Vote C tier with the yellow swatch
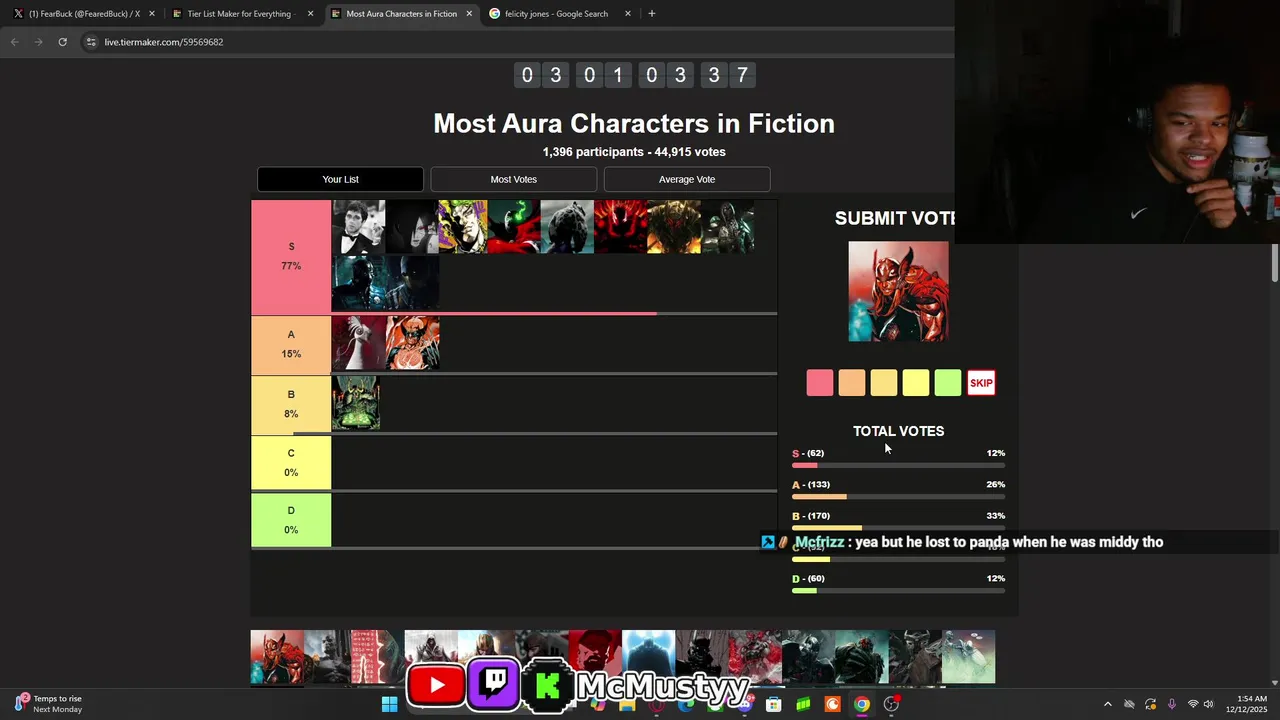 [x=916, y=383]
